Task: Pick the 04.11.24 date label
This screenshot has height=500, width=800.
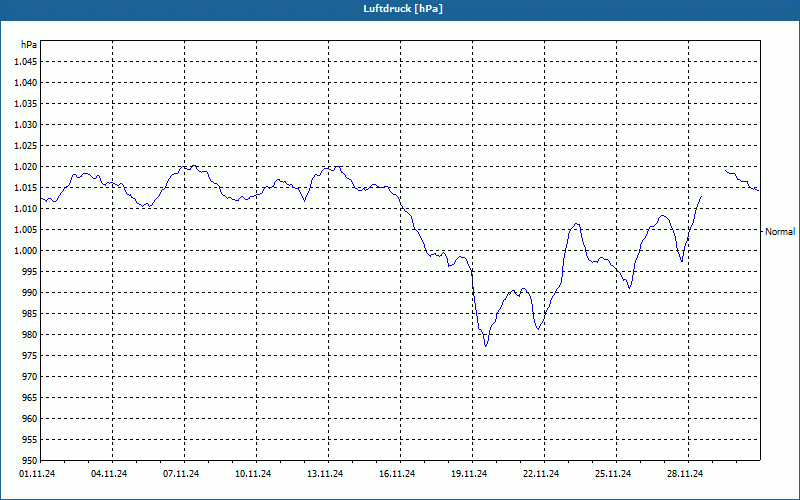Action: tap(109, 473)
